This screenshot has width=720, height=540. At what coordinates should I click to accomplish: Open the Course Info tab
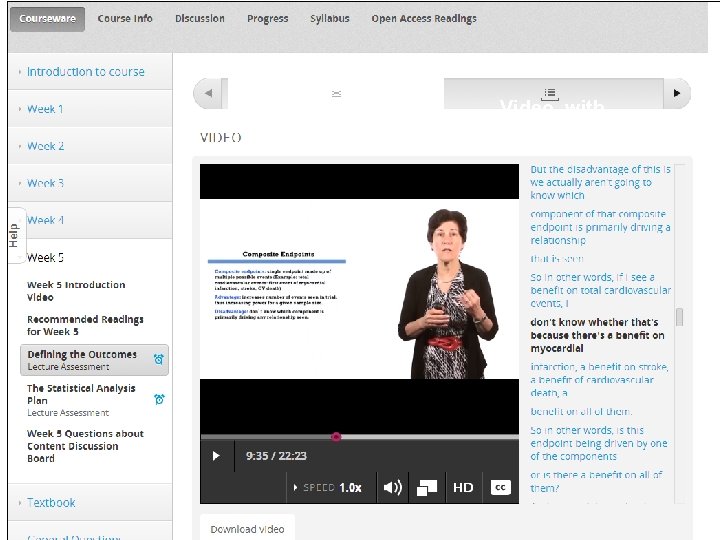point(125,19)
